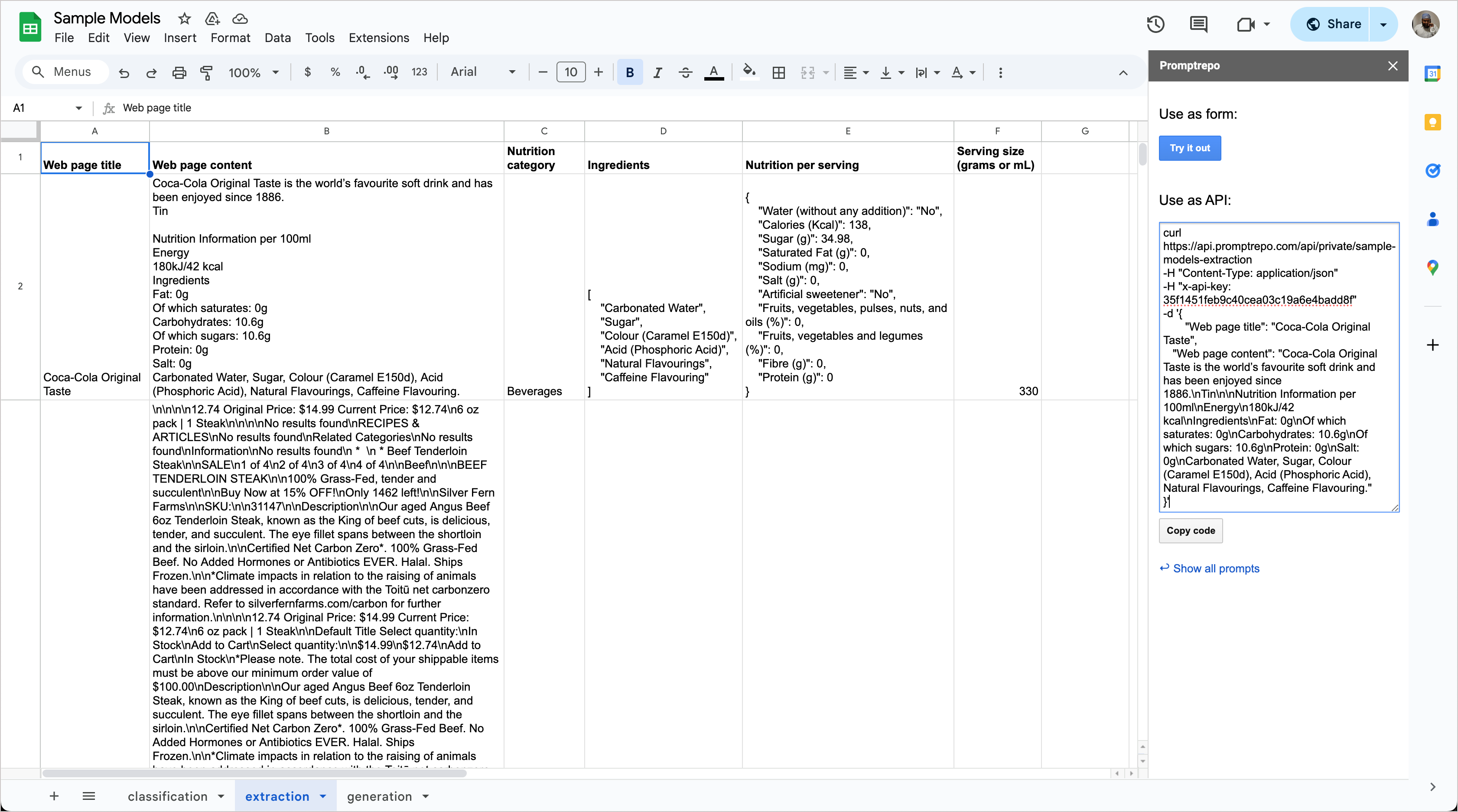The image size is (1458, 812).
Task: Decrease decimal places icon
Action: pos(363,72)
